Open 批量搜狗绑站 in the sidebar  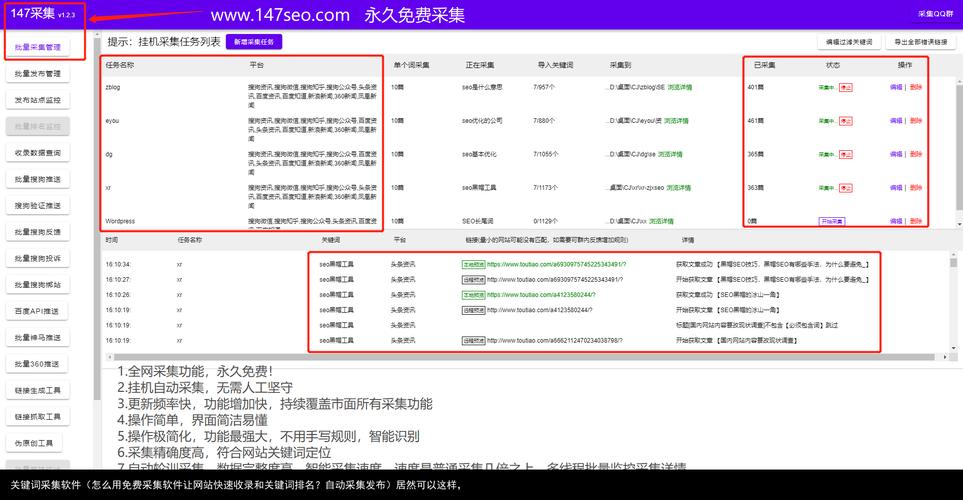[x=37, y=285]
